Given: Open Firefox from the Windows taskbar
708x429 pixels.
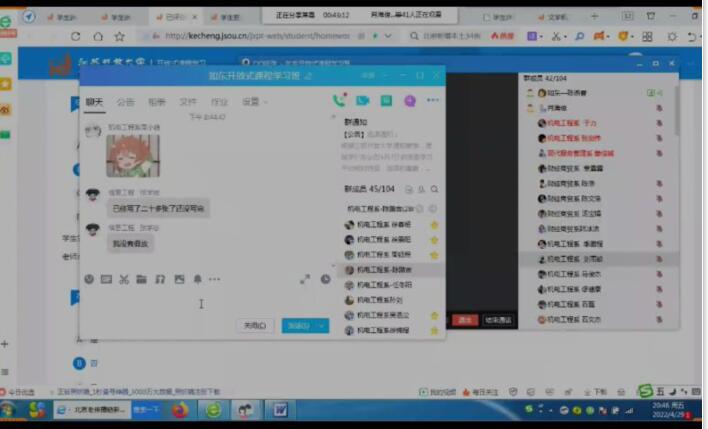Looking at the screenshot, I should click(x=180, y=410).
